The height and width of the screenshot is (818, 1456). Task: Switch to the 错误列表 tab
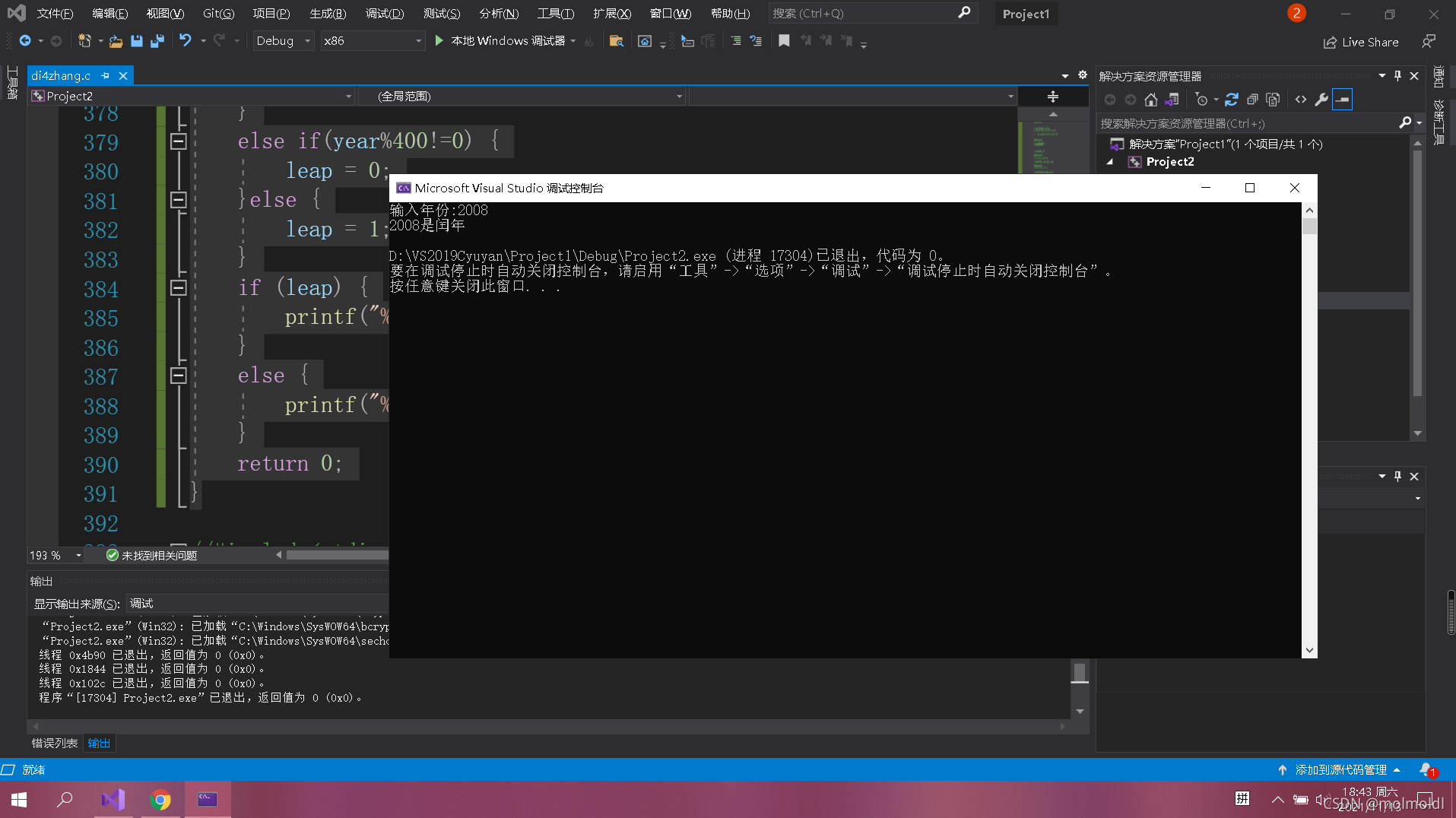[55, 743]
